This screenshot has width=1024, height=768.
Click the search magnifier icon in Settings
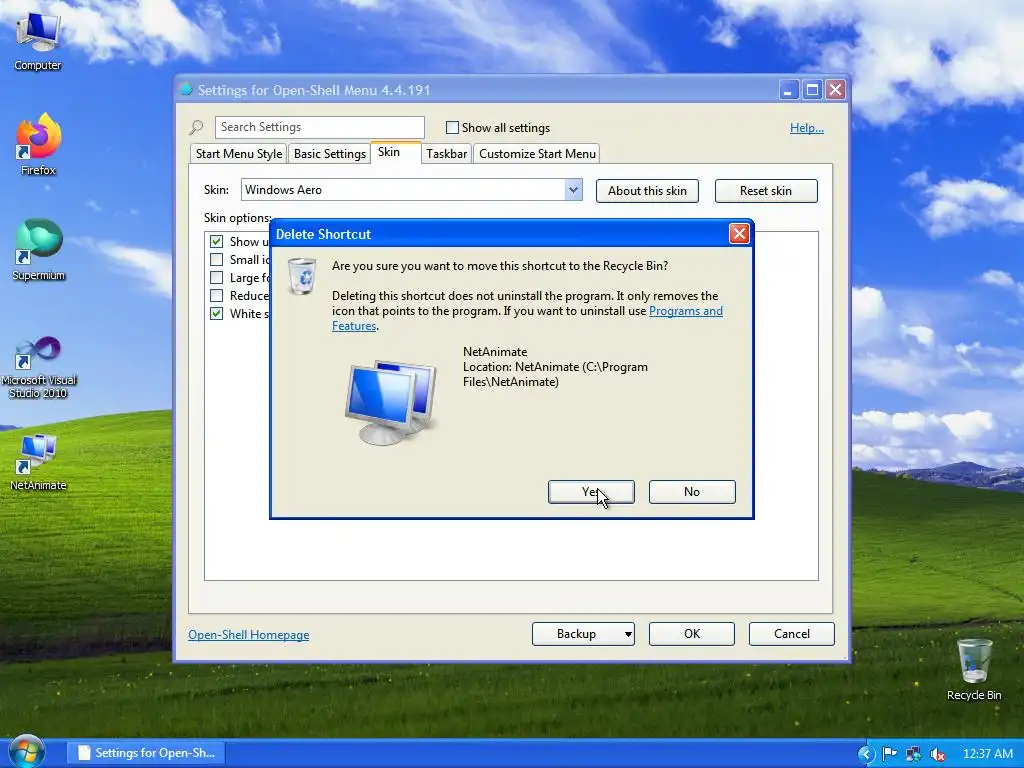point(197,127)
